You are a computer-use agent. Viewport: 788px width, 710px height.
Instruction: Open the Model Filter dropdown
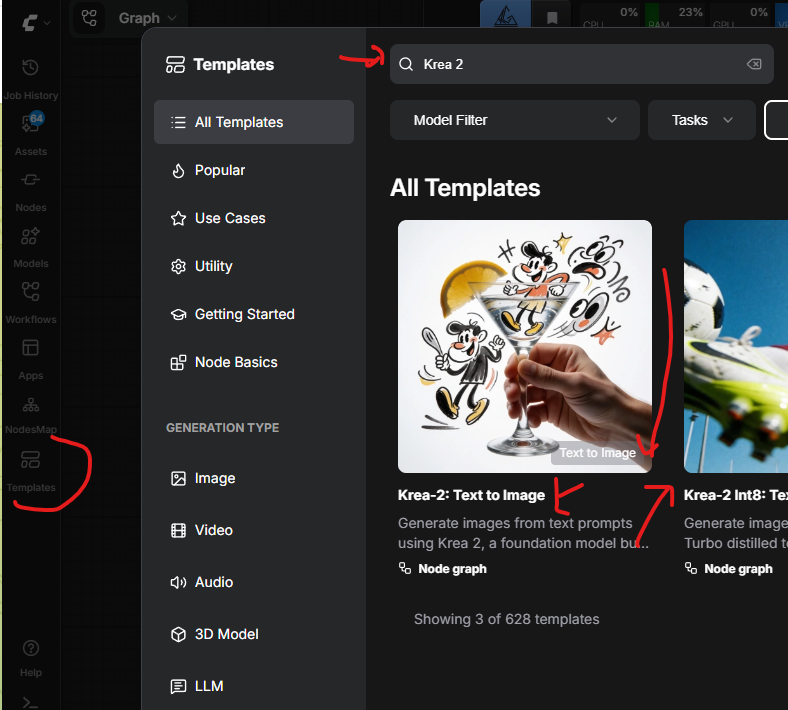[x=515, y=120]
